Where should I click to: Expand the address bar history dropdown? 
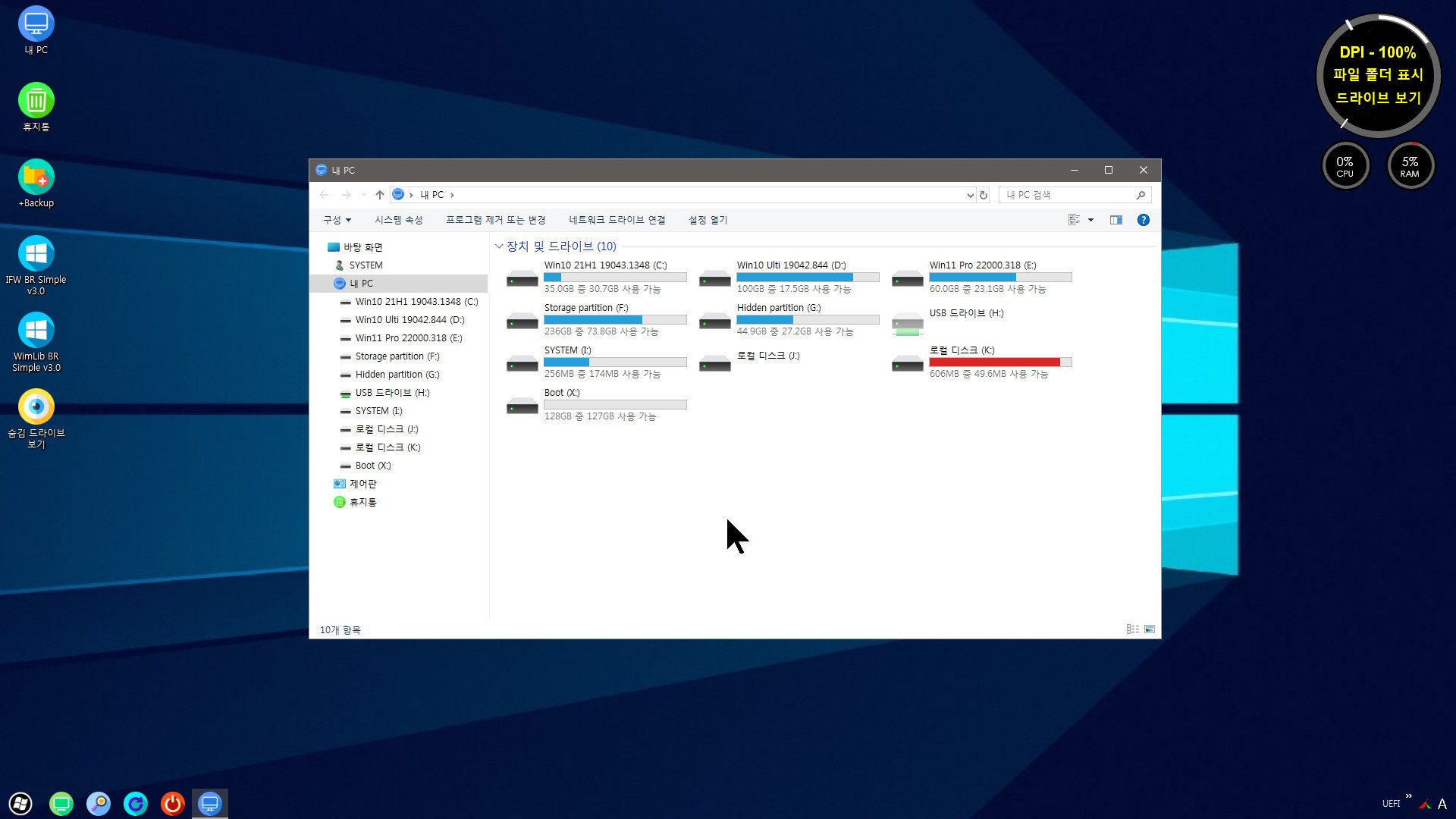[970, 195]
